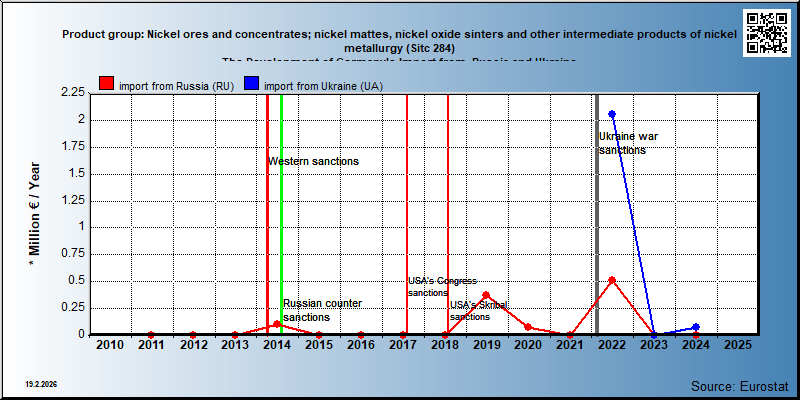
Task: Click the 'USA's Congress sanctions' annotation
Action: point(442,287)
